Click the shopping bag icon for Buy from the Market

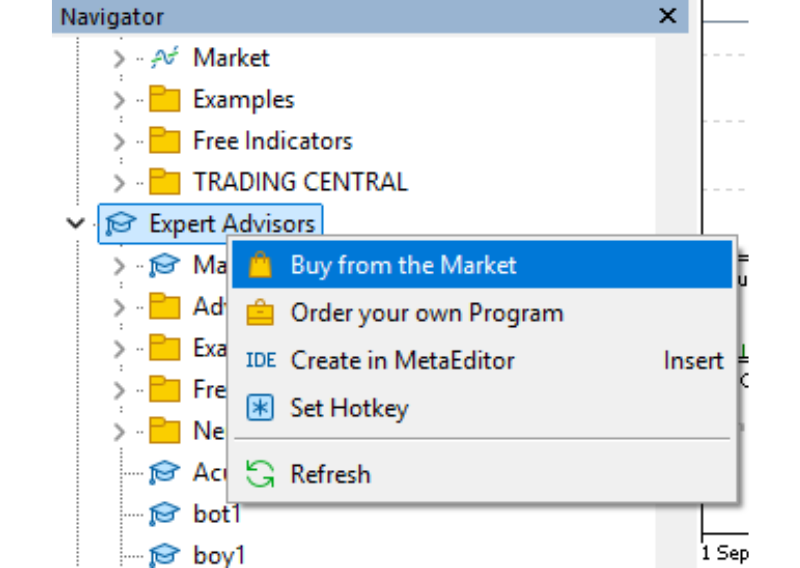[260, 264]
